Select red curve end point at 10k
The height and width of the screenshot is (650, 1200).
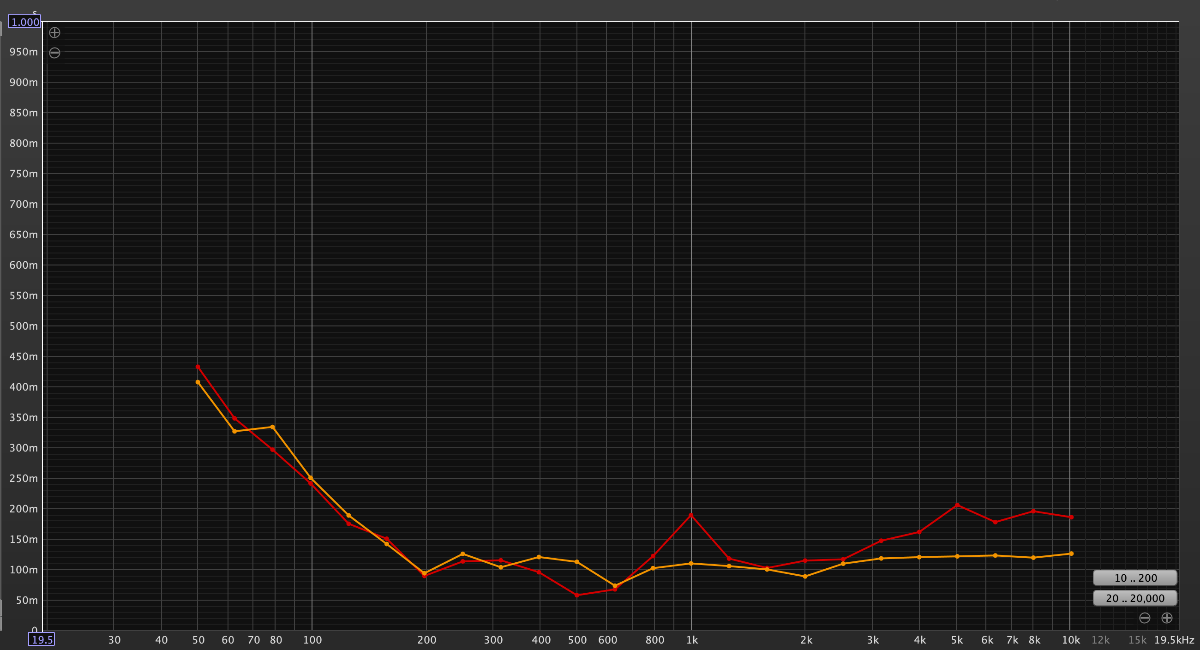point(1071,517)
